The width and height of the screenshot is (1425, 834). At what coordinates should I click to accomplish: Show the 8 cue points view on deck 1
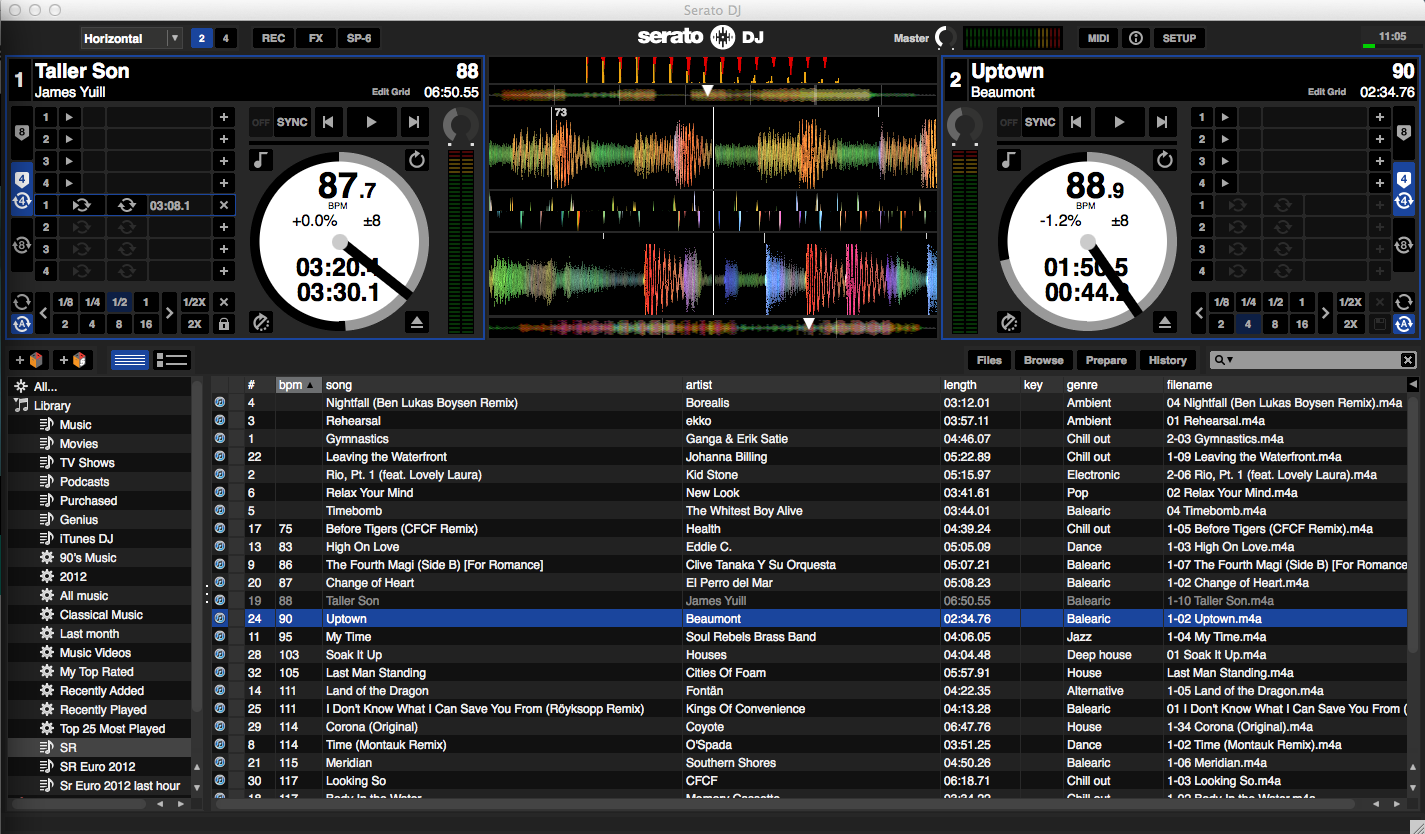pyautogui.click(x=21, y=133)
